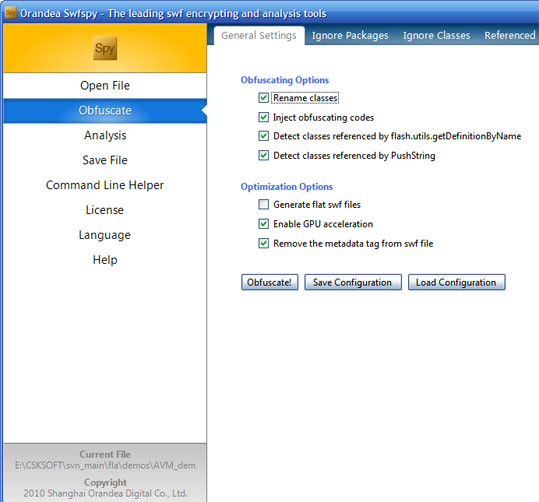Screen dimensions: 539x502
Task: Open the Ignore Packages tab
Action: pyautogui.click(x=350, y=35)
